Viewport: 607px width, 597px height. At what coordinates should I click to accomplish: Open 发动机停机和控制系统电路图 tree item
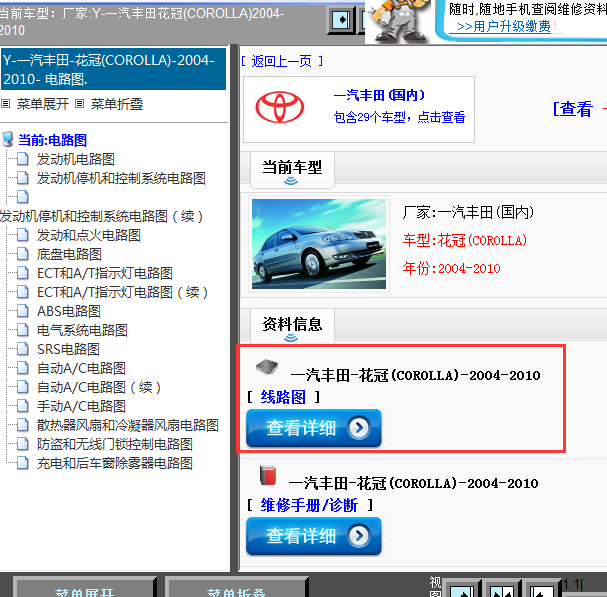click(x=121, y=178)
